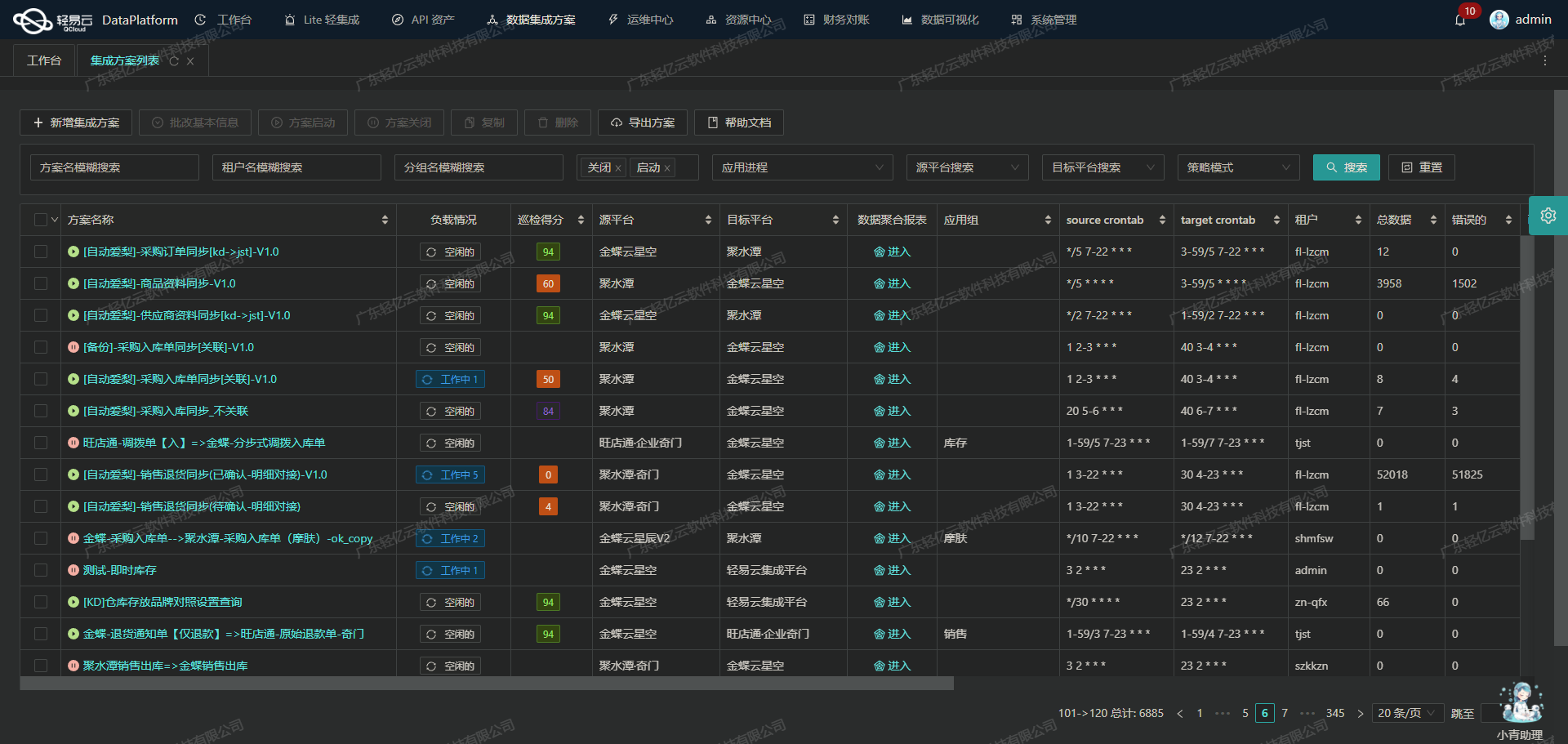The height and width of the screenshot is (744, 1568).
Task: Expand the header checkbox selection chevron
Action: (x=55, y=220)
